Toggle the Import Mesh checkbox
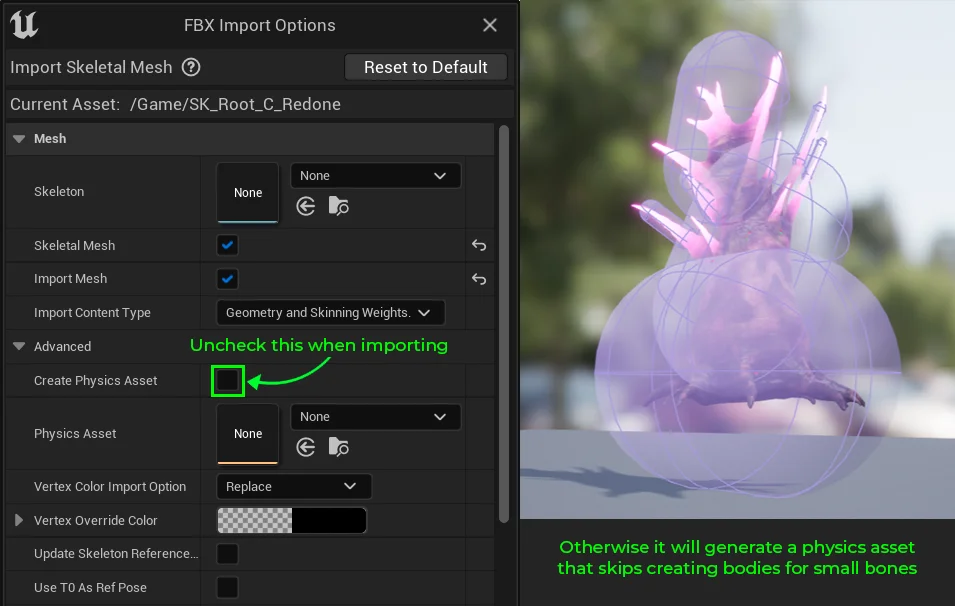This screenshot has height=606, width=955. pyautogui.click(x=228, y=279)
